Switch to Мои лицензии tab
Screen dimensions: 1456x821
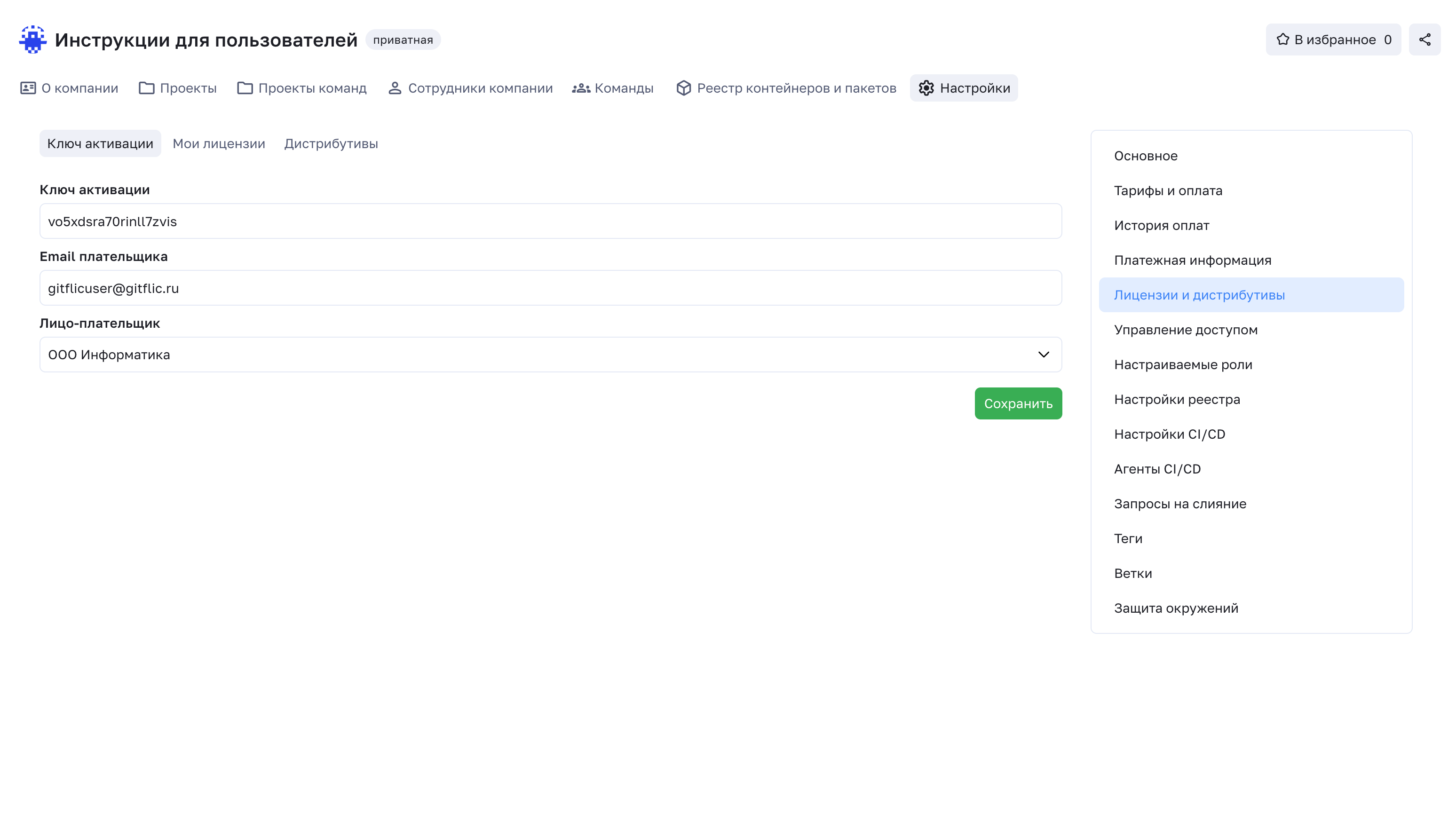219,143
